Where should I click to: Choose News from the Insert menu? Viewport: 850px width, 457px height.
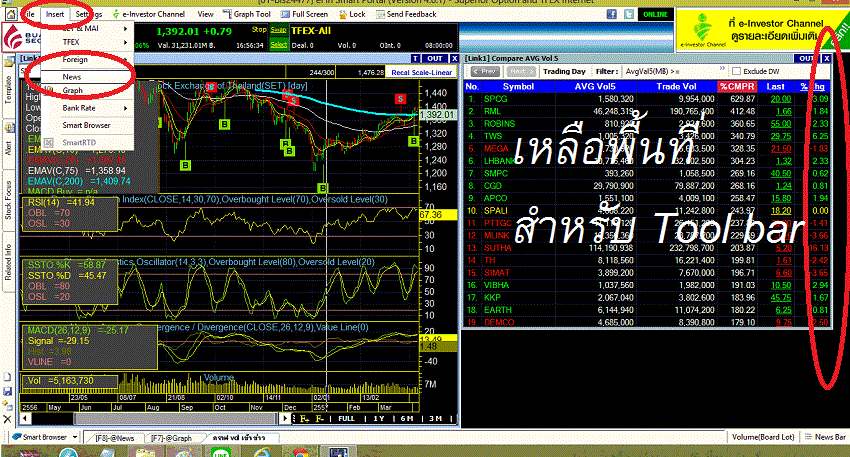(x=87, y=76)
